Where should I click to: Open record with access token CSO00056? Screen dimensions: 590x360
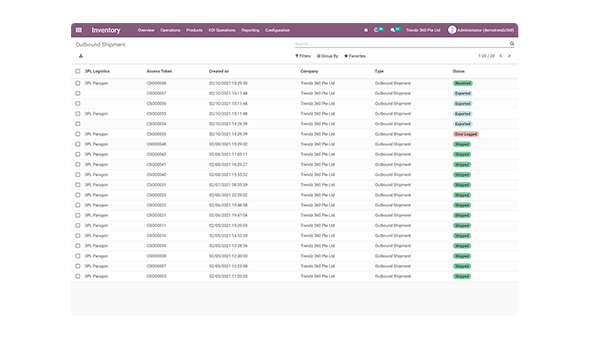click(x=156, y=103)
